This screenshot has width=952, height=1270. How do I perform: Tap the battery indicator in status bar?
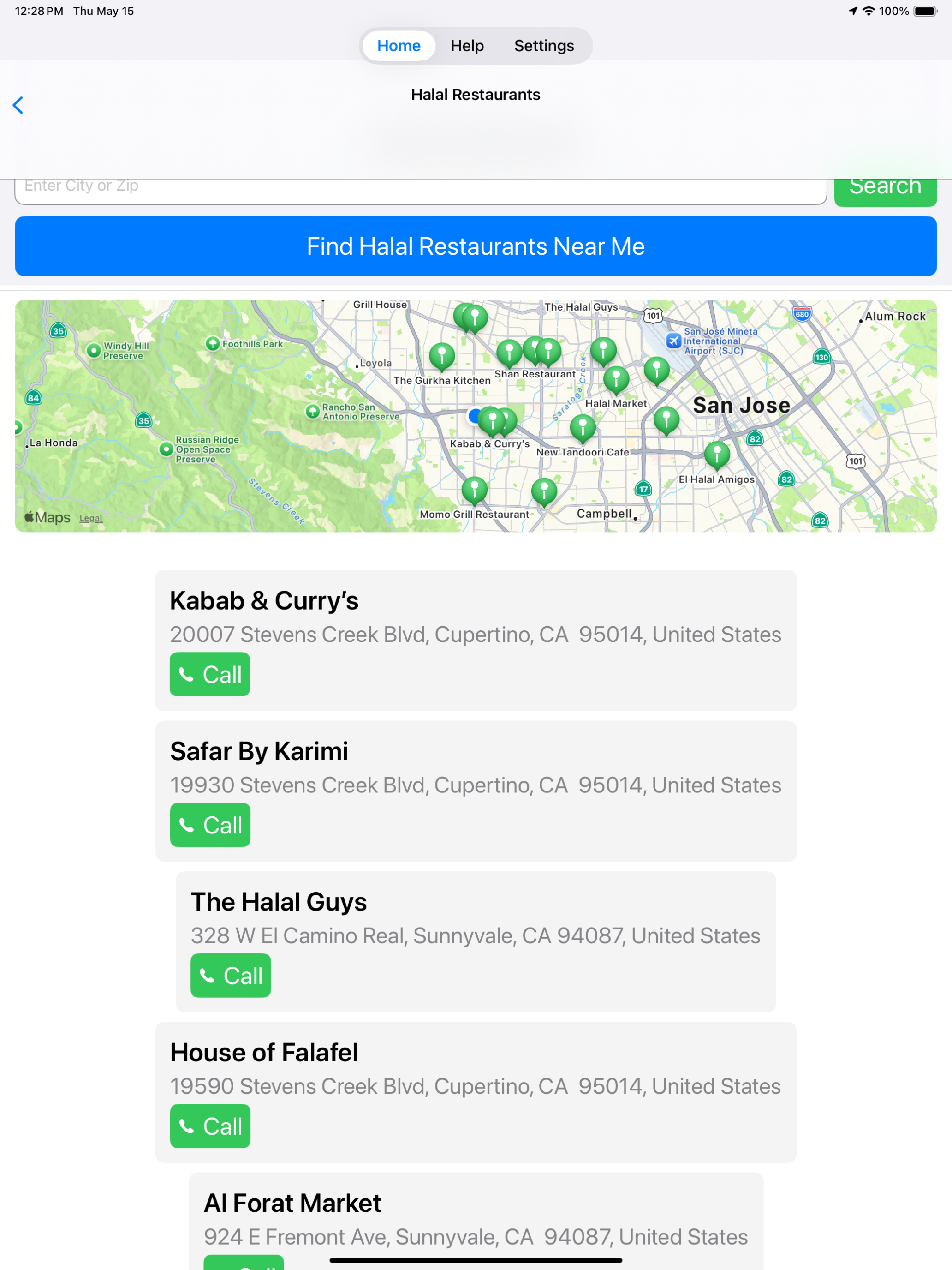(x=925, y=11)
